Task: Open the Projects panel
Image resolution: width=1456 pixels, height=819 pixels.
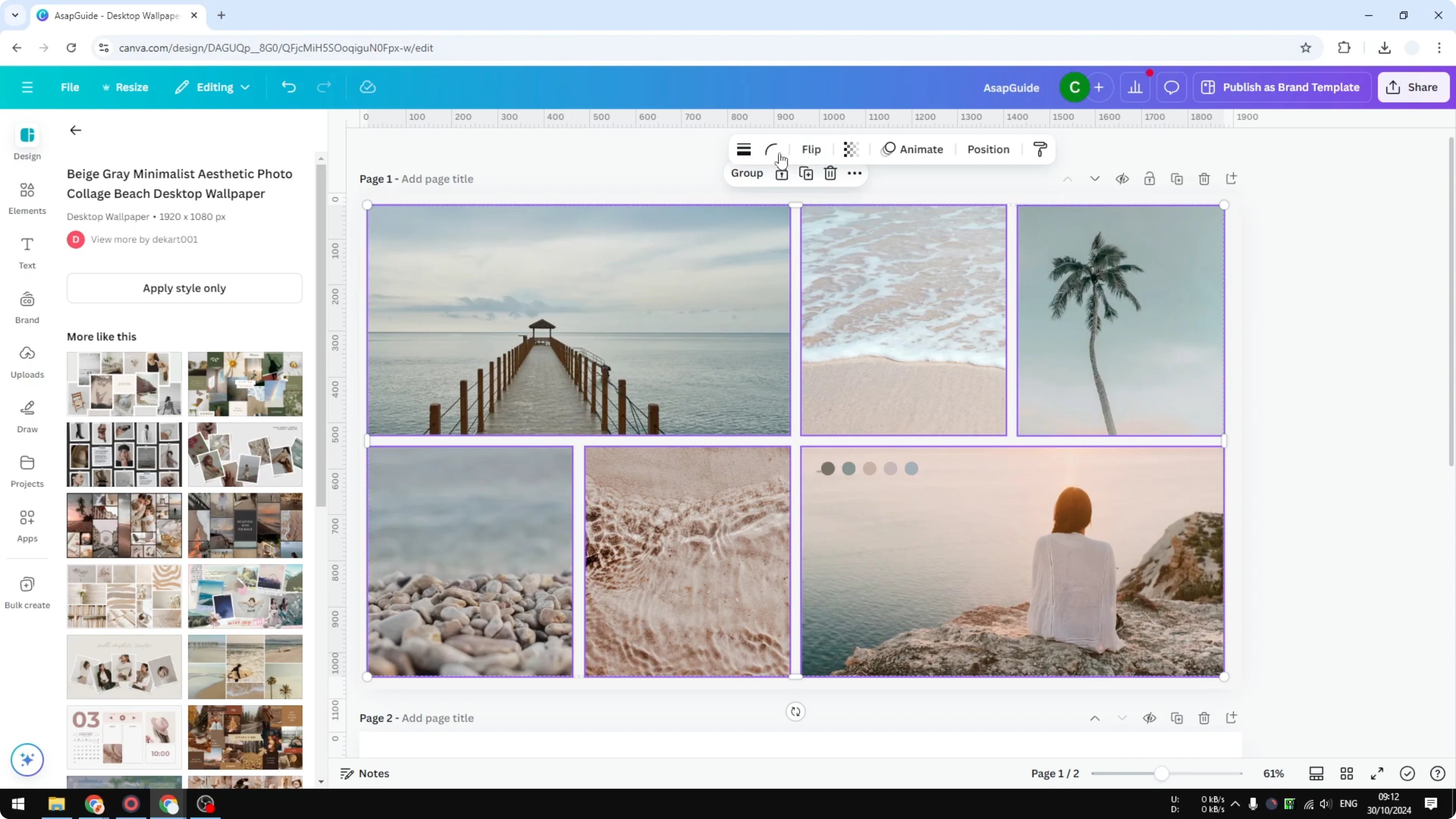Action: [x=27, y=471]
